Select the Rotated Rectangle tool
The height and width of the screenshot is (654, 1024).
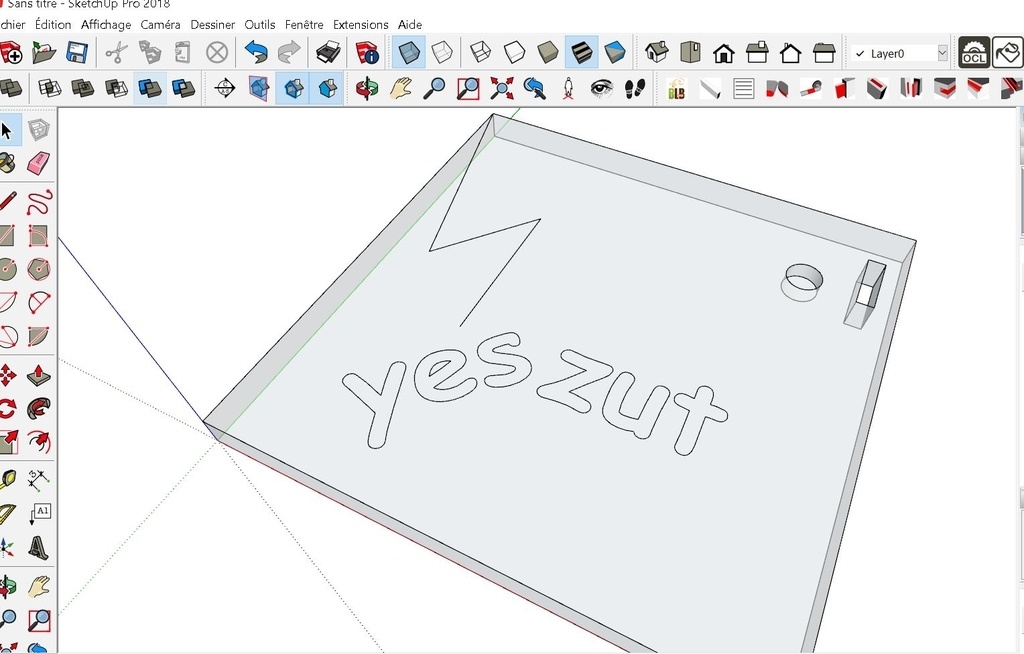[x=39, y=235]
